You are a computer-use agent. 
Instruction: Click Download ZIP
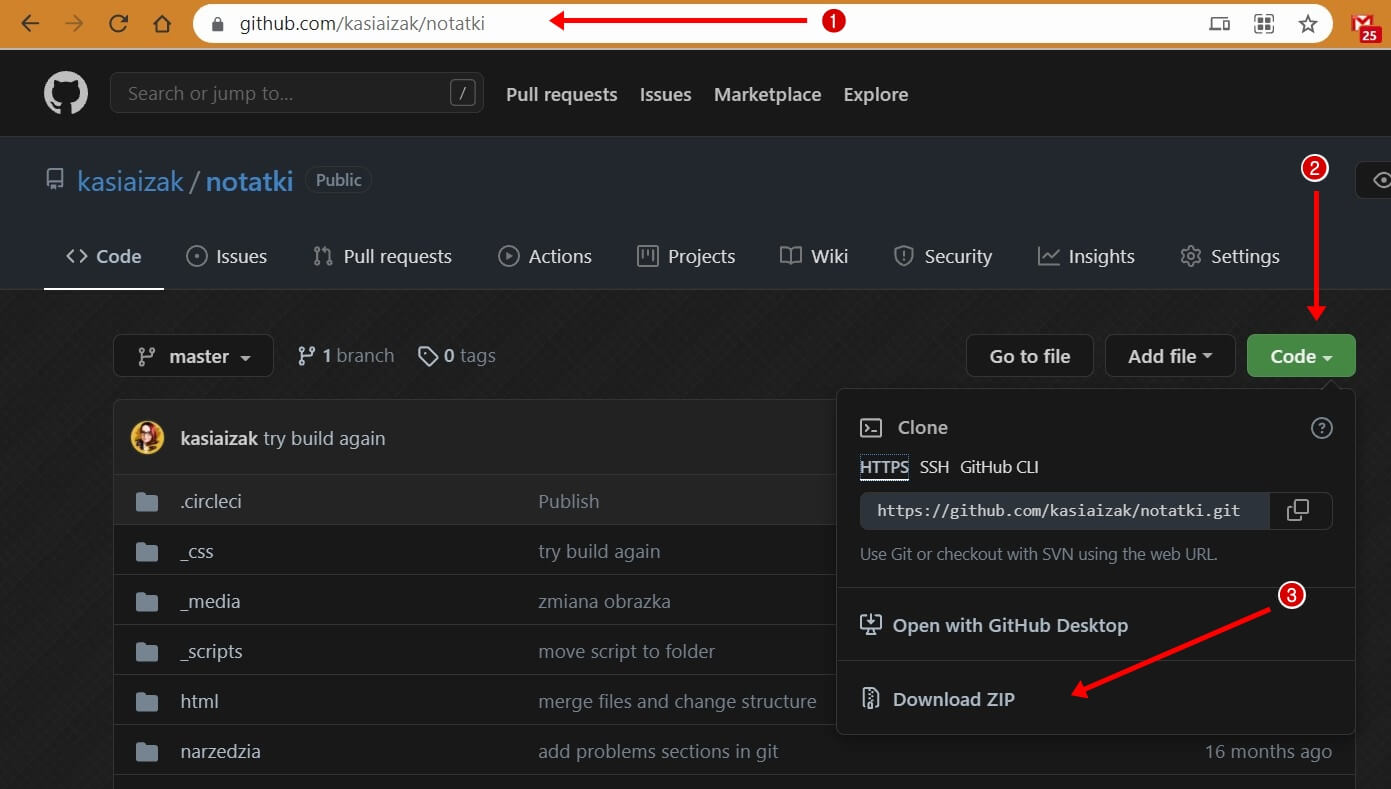pyautogui.click(x=952, y=699)
